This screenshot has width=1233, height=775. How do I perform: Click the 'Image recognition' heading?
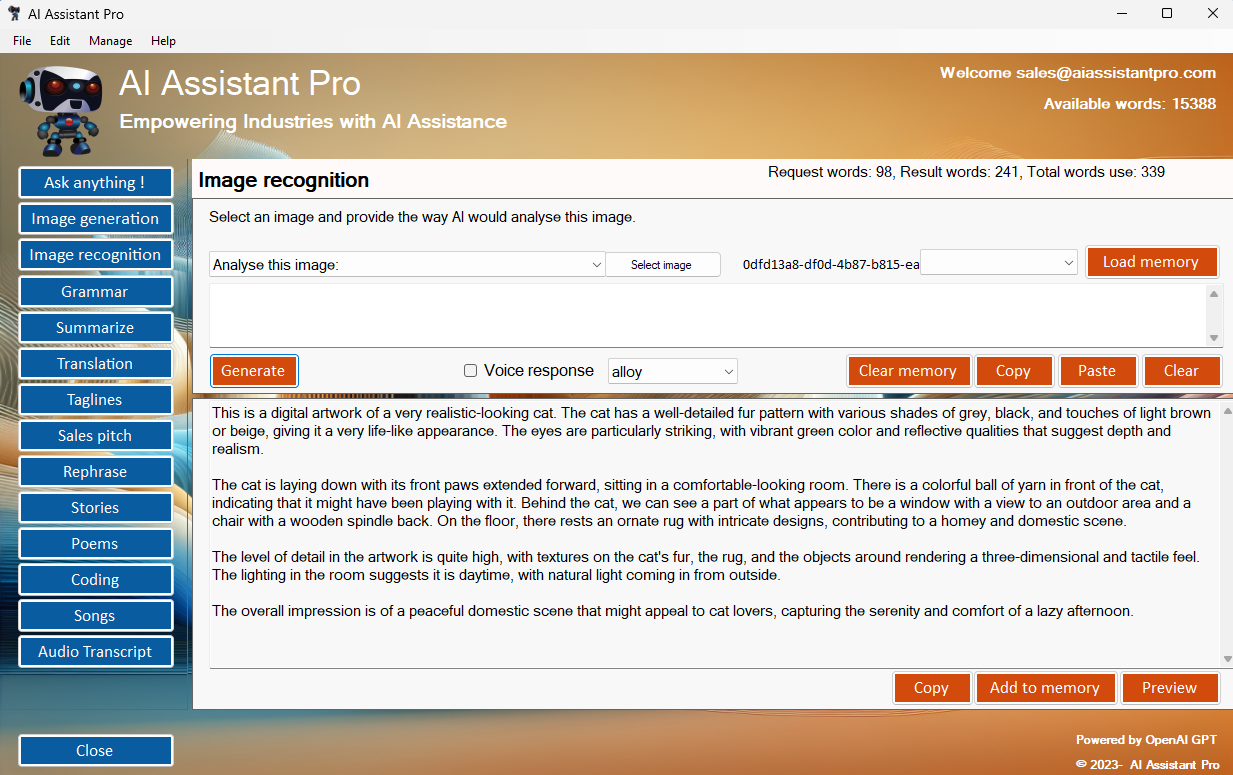pos(284,180)
